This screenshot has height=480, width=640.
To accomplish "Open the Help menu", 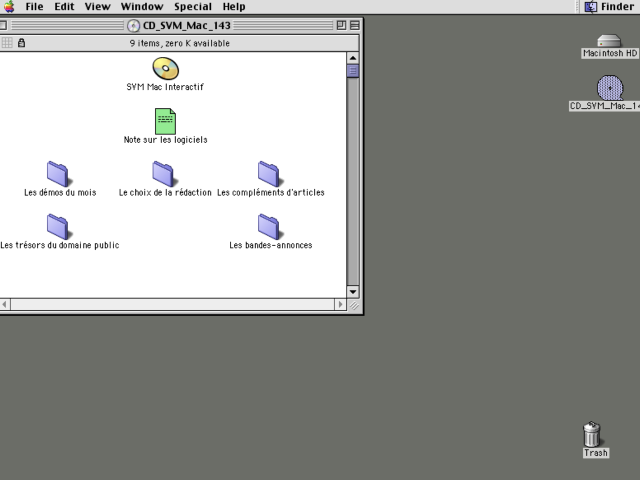I will tap(234, 7).
